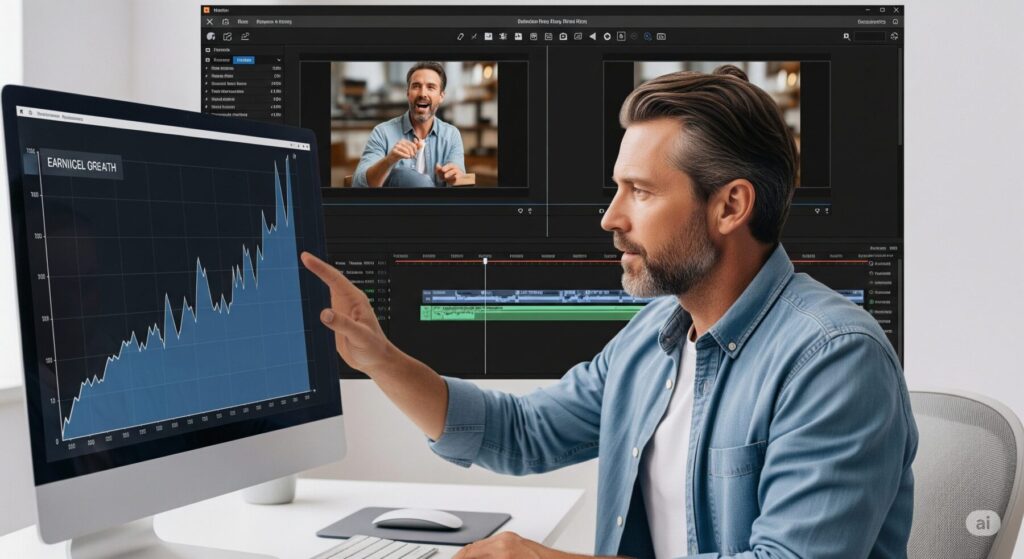Select the blue highlighted tab in left panel

[244, 59]
